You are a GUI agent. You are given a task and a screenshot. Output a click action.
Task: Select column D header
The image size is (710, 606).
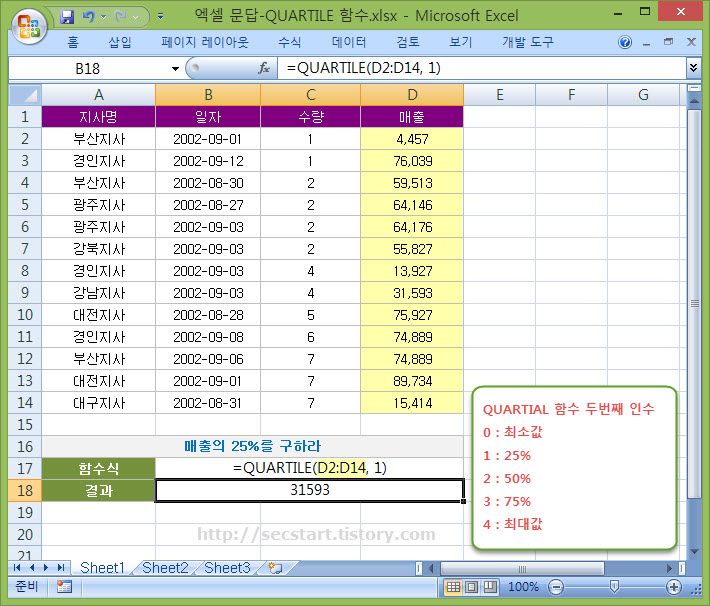pyautogui.click(x=412, y=95)
